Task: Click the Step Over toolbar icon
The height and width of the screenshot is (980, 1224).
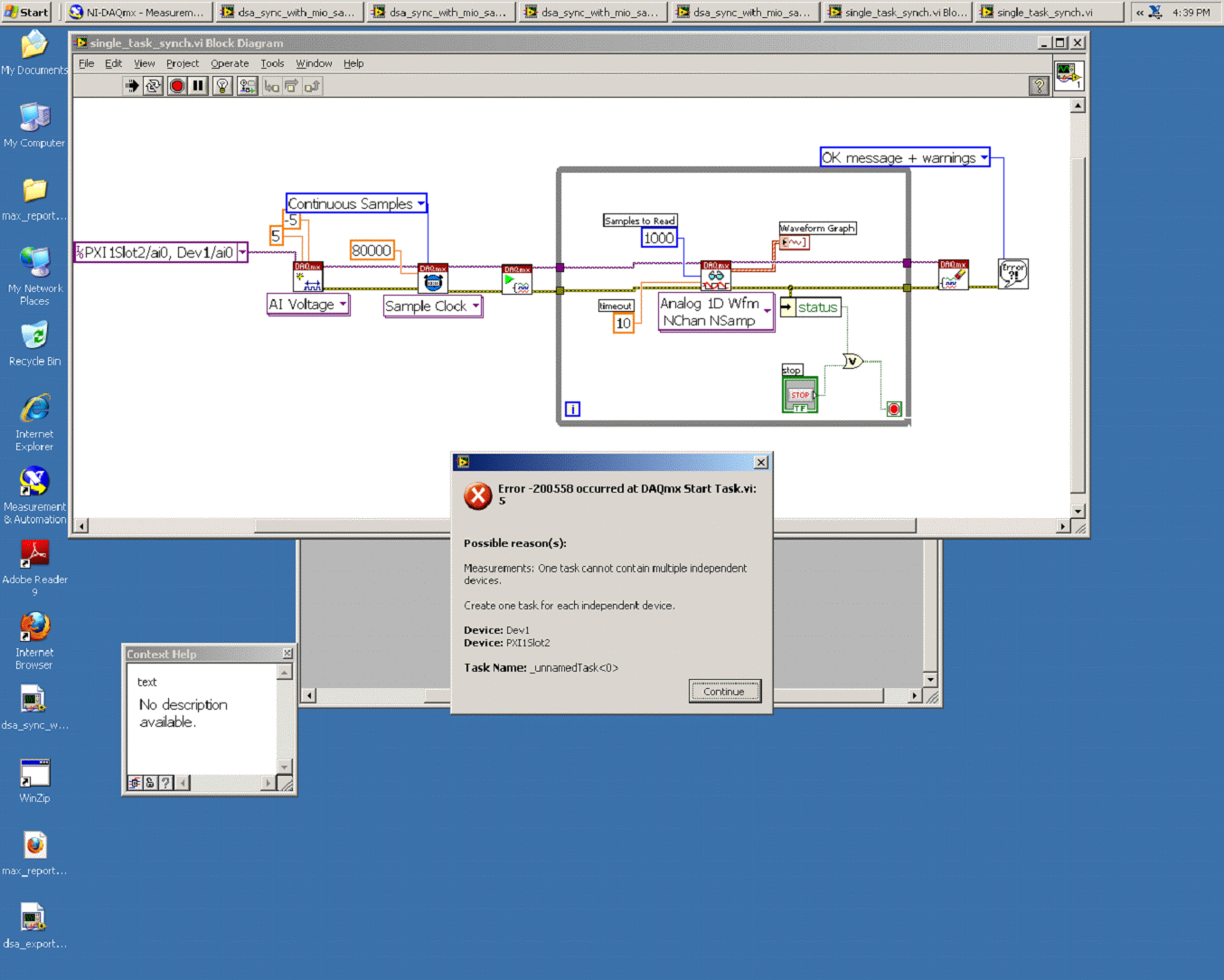Action: 291,86
